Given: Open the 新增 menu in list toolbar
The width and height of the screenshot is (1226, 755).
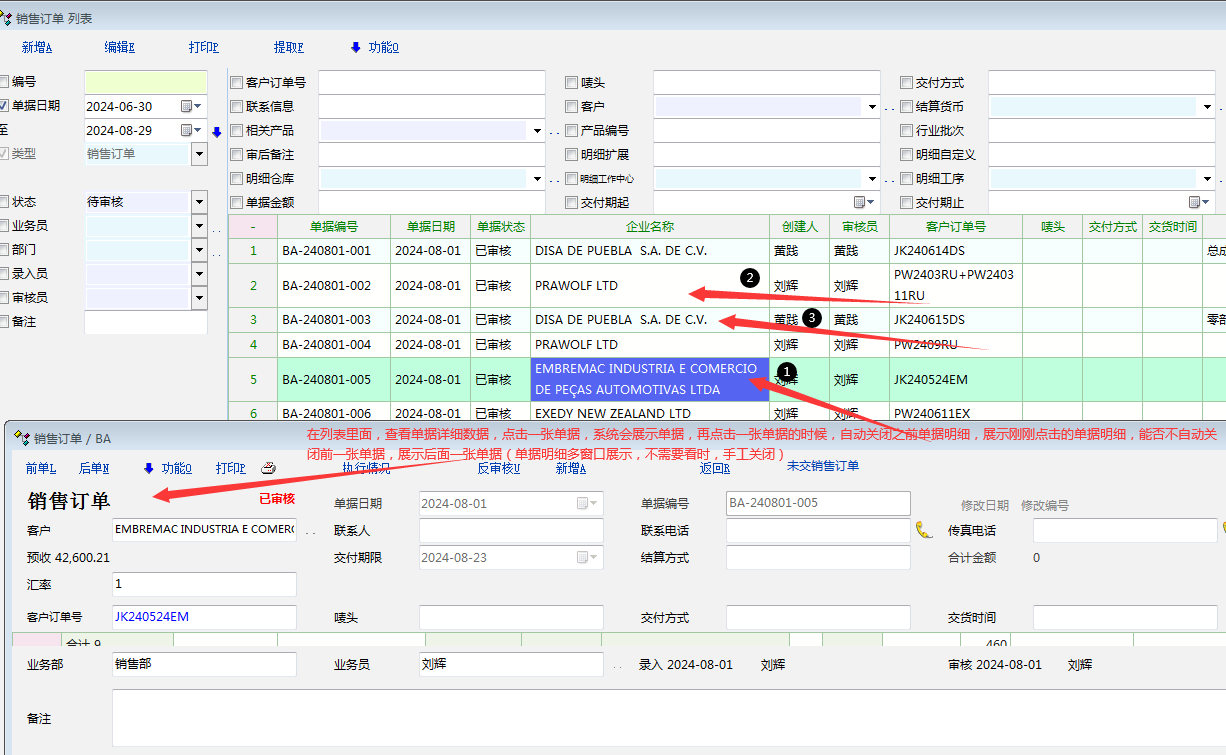Looking at the screenshot, I should (x=37, y=47).
